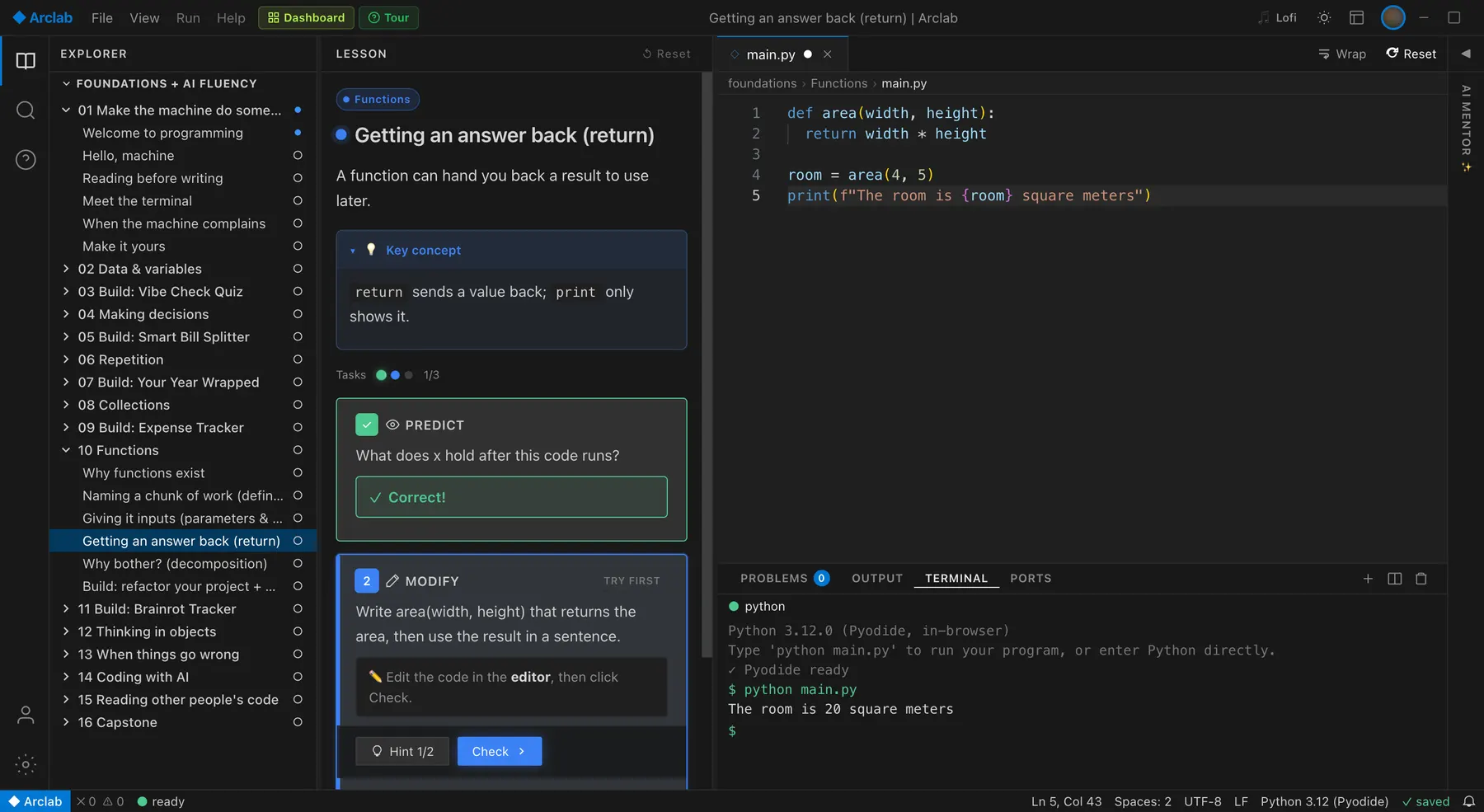Click Spaces: 2 in status bar
The width and height of the screenshot is (1484, 812).
[x=1143, y=801]
